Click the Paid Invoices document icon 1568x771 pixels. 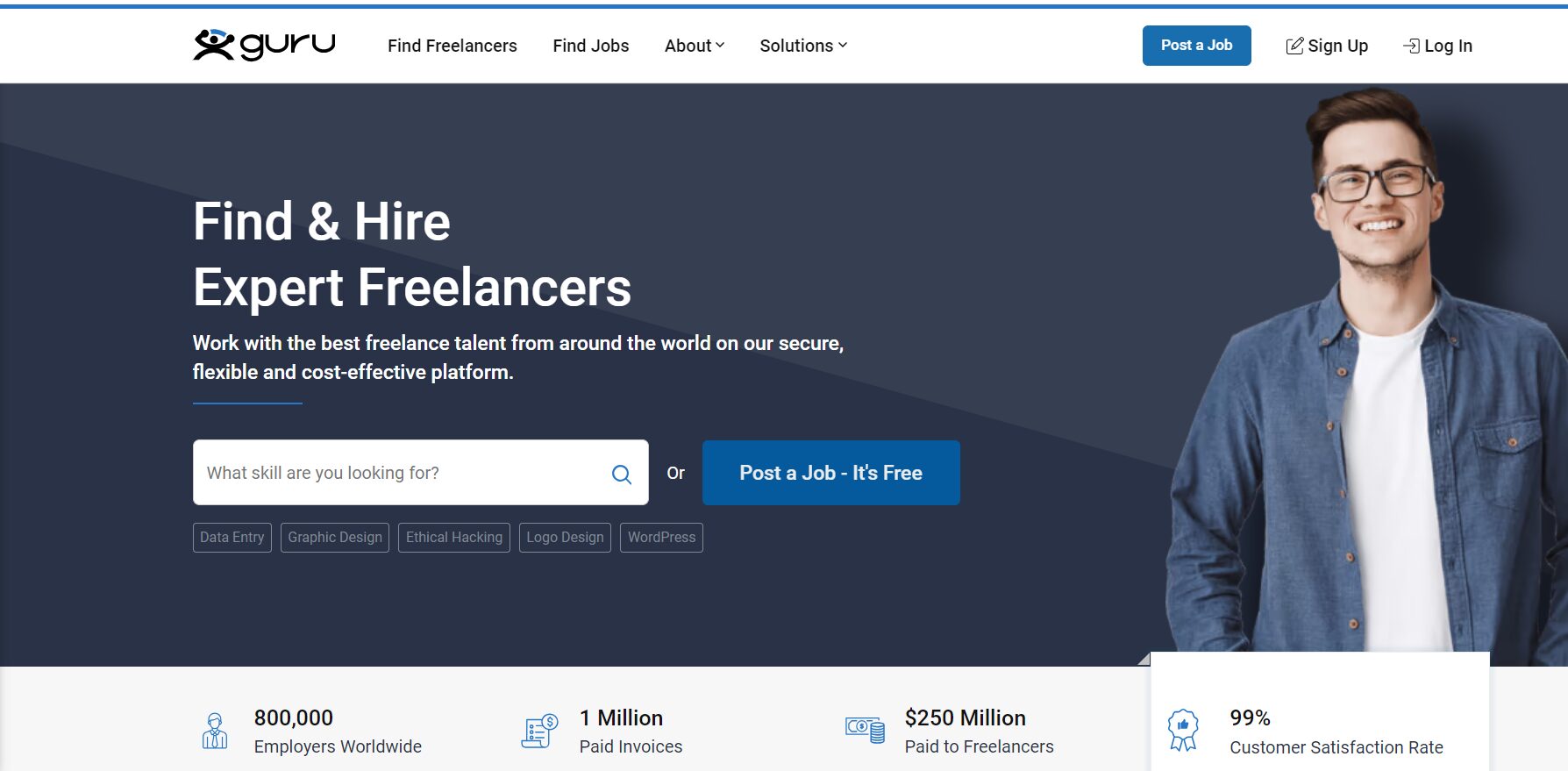pyautogui.click(x=539, y=731)
